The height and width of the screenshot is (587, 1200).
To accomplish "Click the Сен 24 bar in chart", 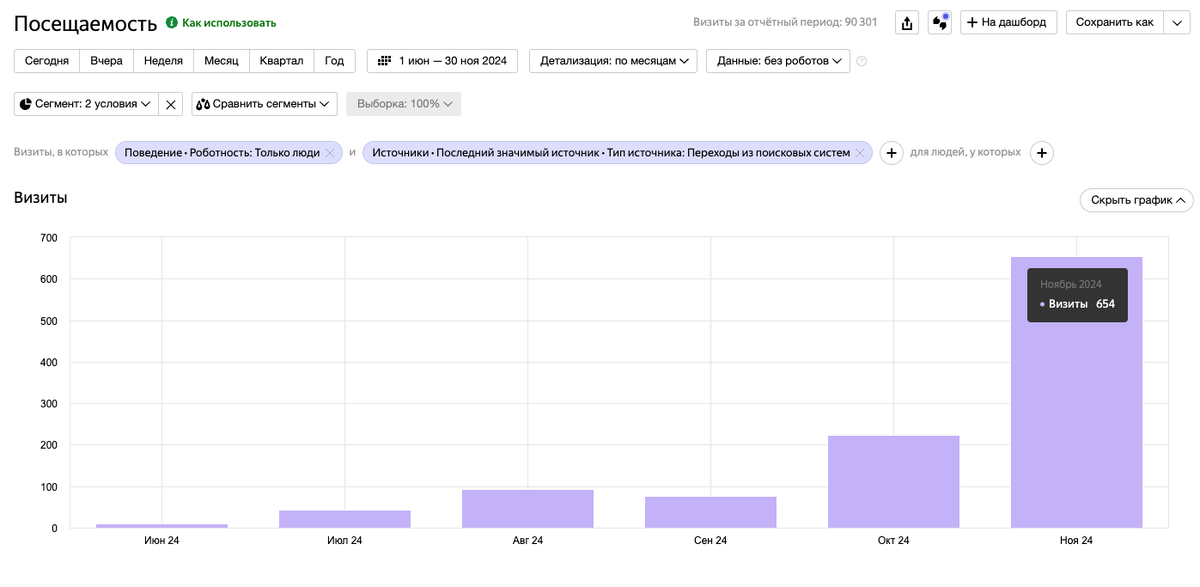I will (710, 512).
